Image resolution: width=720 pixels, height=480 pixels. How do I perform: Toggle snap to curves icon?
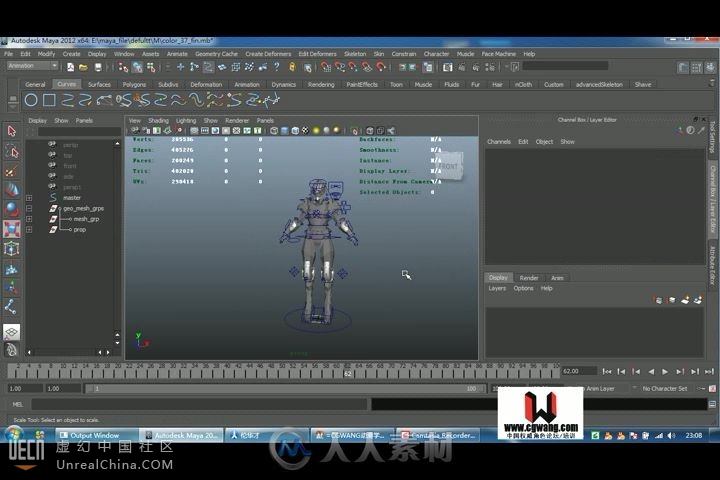[340, 68]
